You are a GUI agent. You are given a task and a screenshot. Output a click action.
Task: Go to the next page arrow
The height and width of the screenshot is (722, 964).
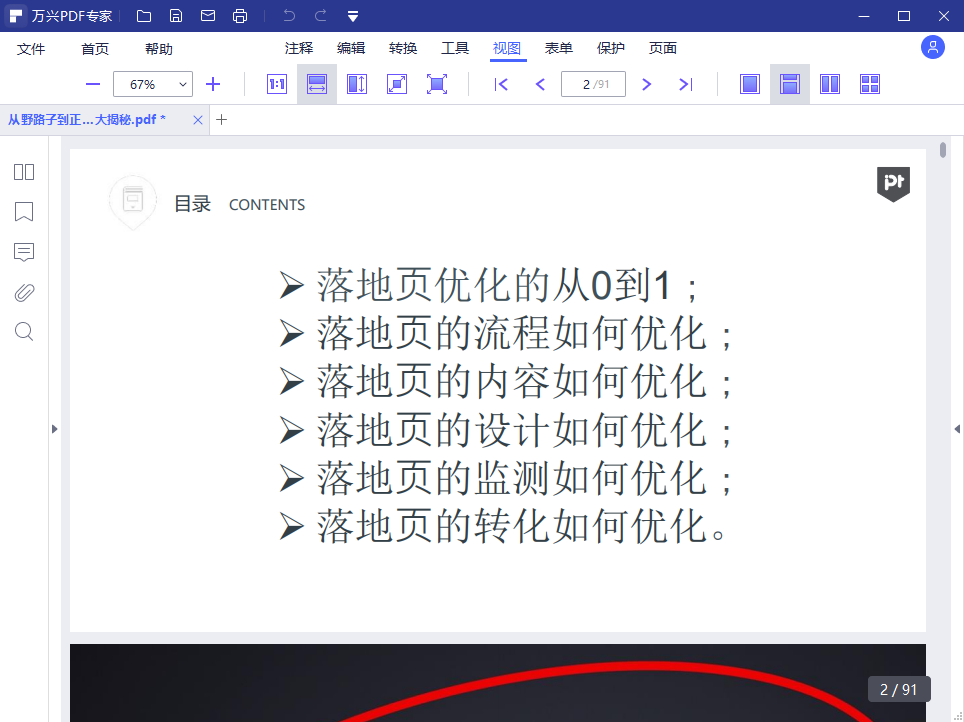pyautogui.click(x=646, y=85)
